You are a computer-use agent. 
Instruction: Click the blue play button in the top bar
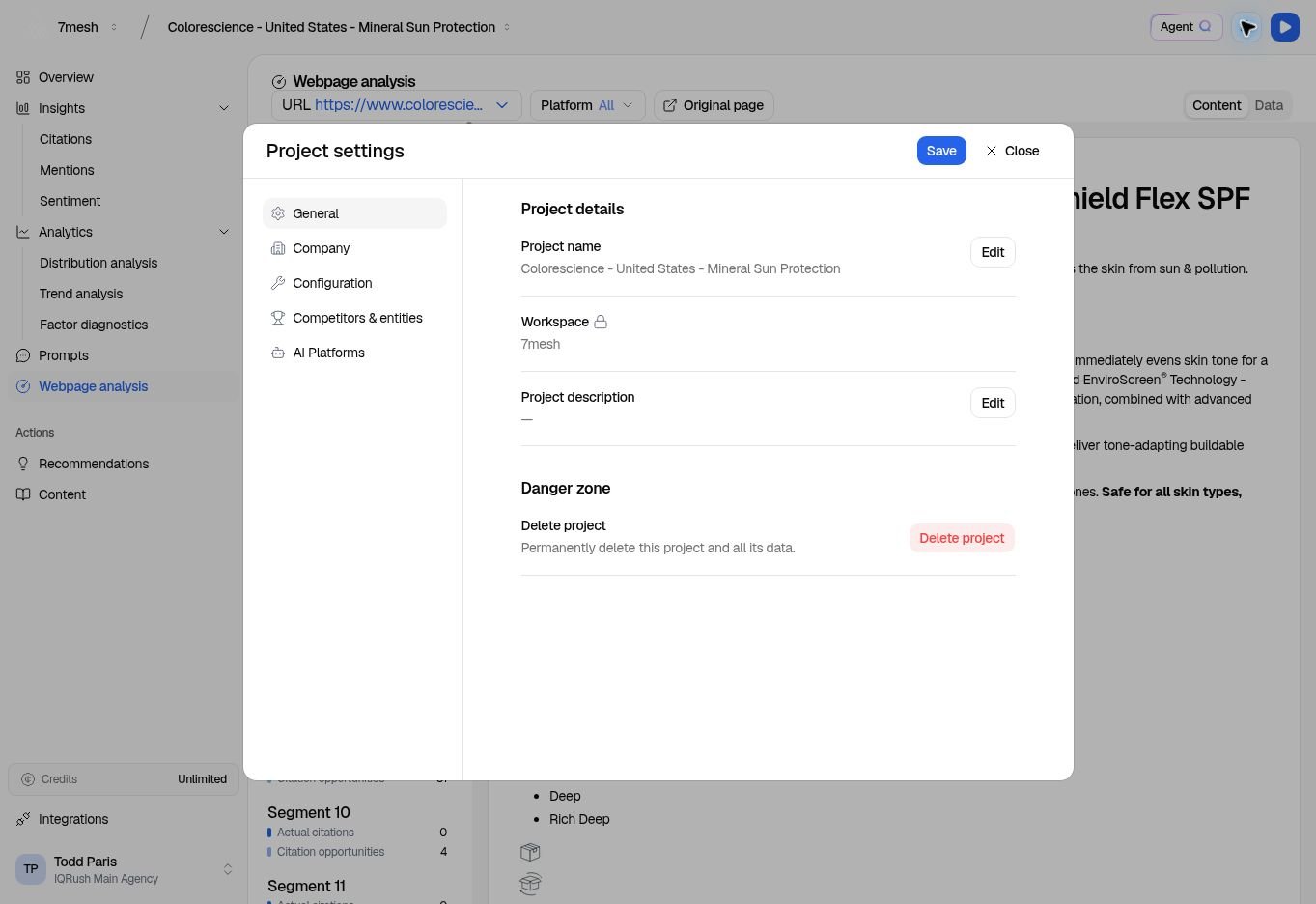(x=1285, y=27)
